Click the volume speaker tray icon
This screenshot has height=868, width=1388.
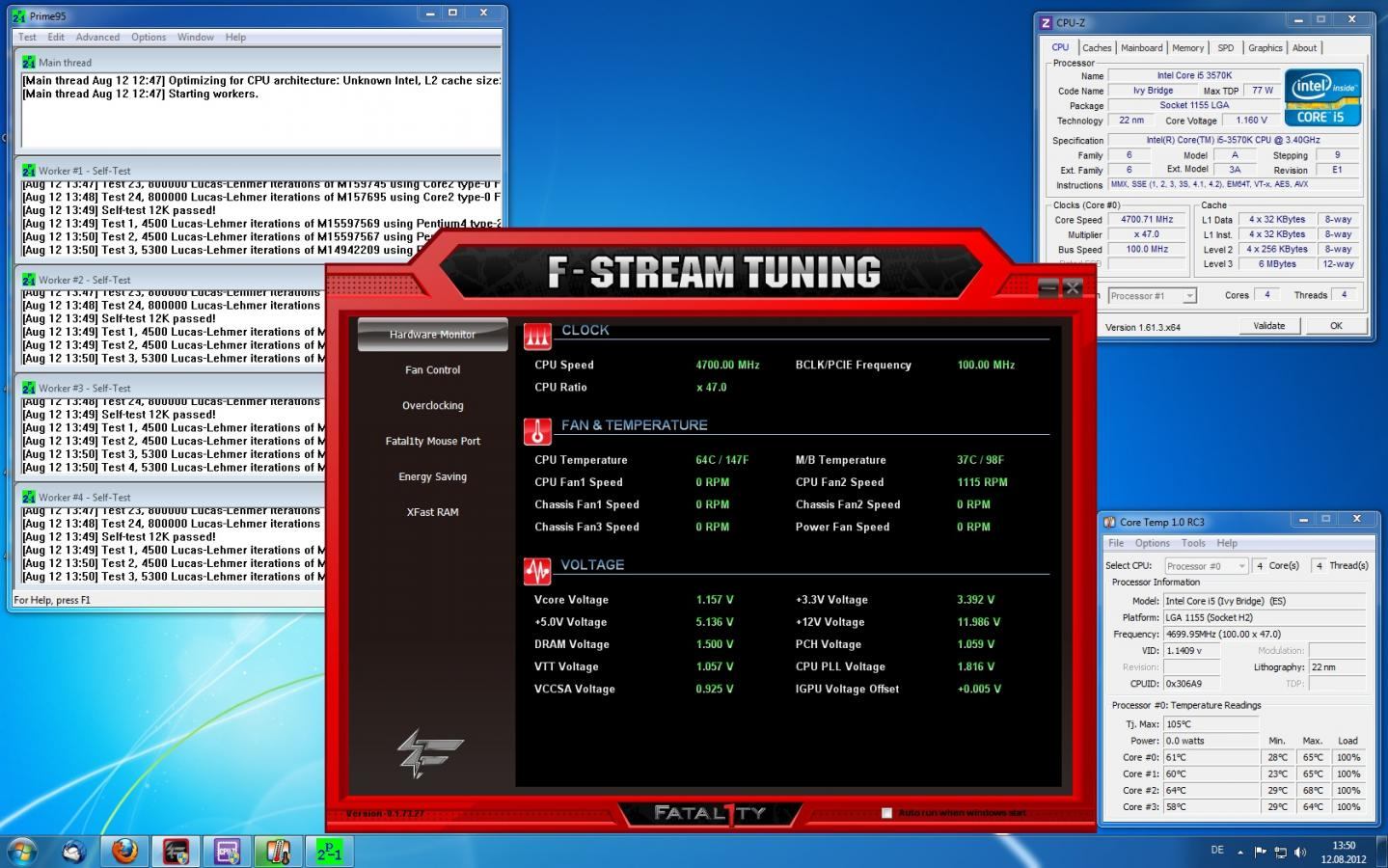pos(1300,852)
